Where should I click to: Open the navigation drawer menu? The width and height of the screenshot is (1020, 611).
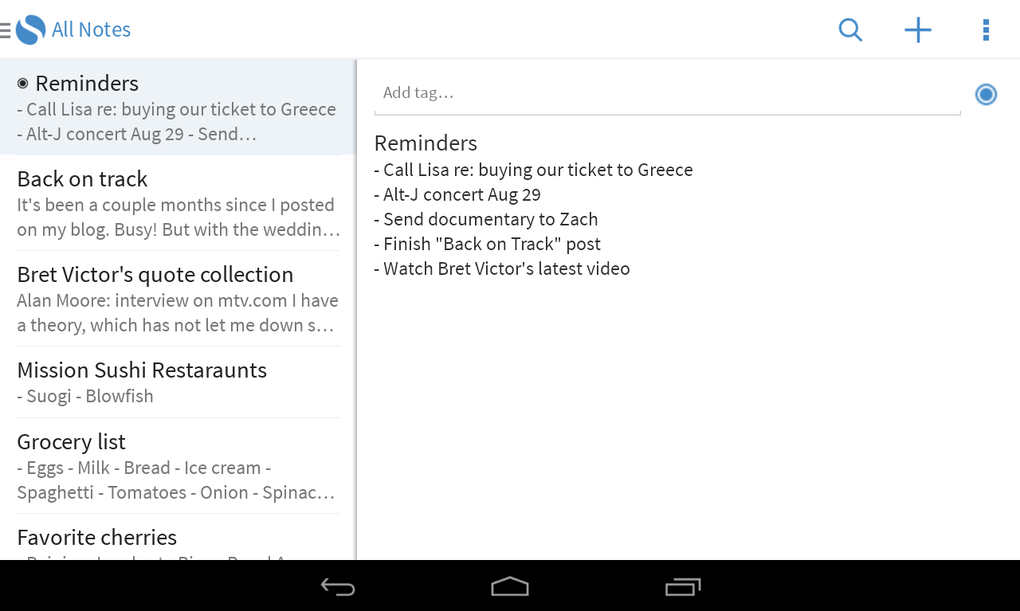[8, 29]
